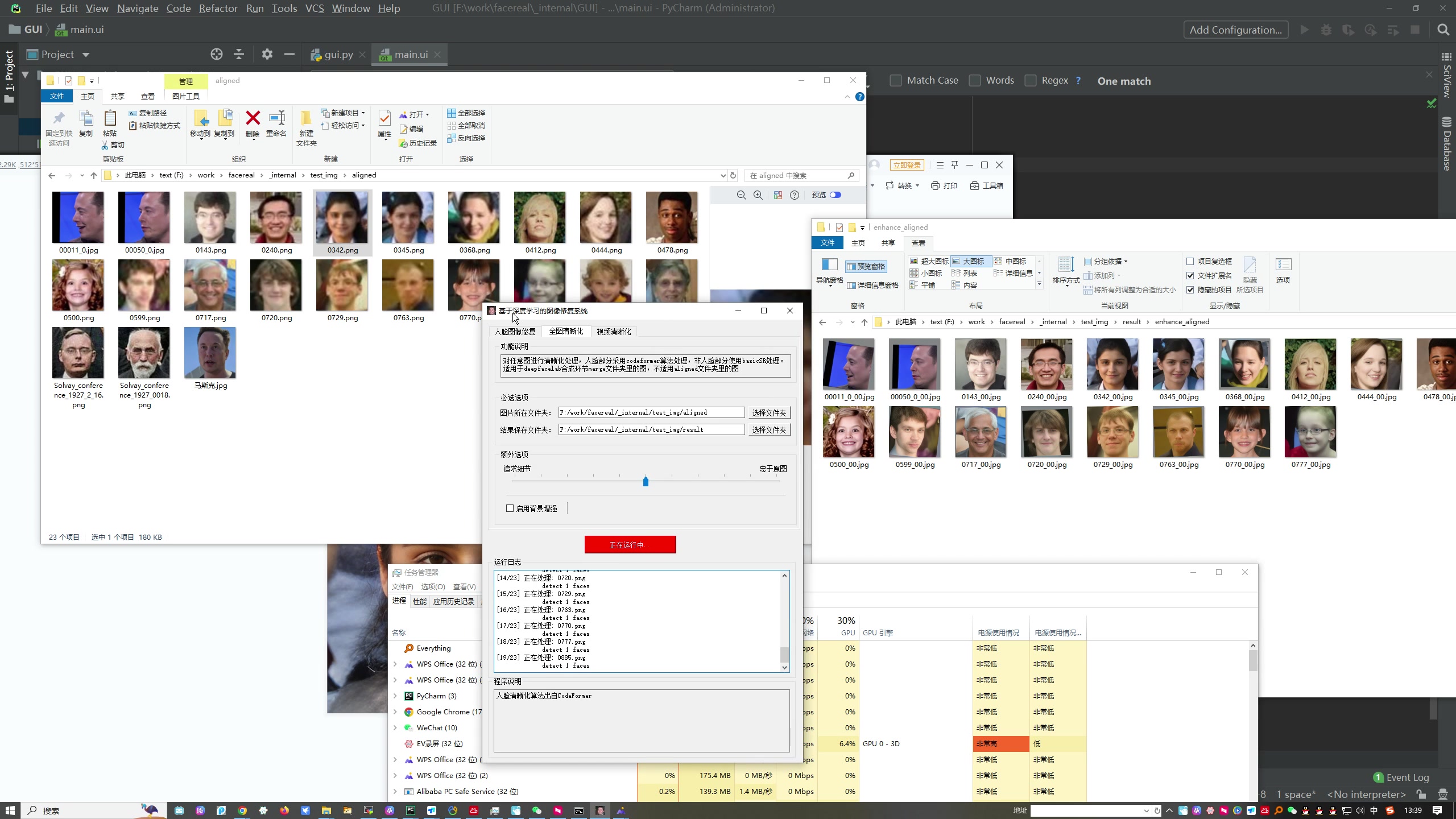Switch to Performance (性能) tab in Task Manager
This screenshot has height=819, width=1456.
pyautogui.click(x=420, y=601)
